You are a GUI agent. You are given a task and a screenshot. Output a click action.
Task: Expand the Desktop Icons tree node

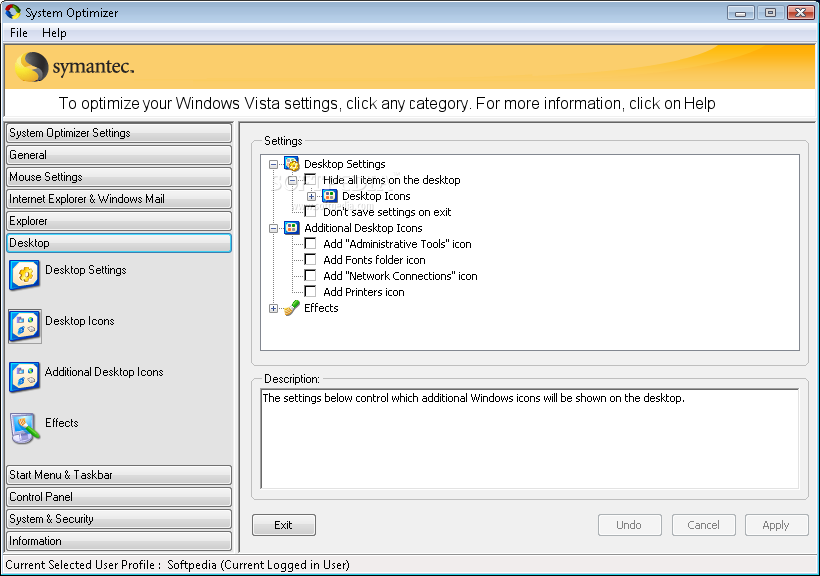311,197
